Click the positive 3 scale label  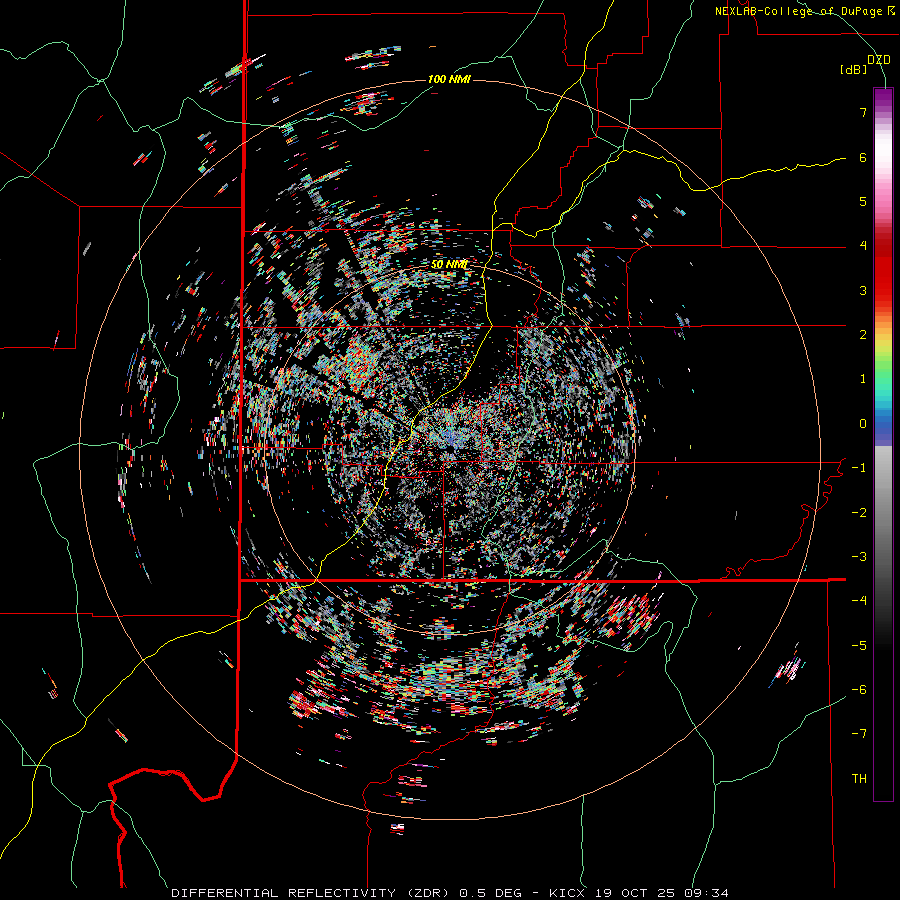(863, 290)
